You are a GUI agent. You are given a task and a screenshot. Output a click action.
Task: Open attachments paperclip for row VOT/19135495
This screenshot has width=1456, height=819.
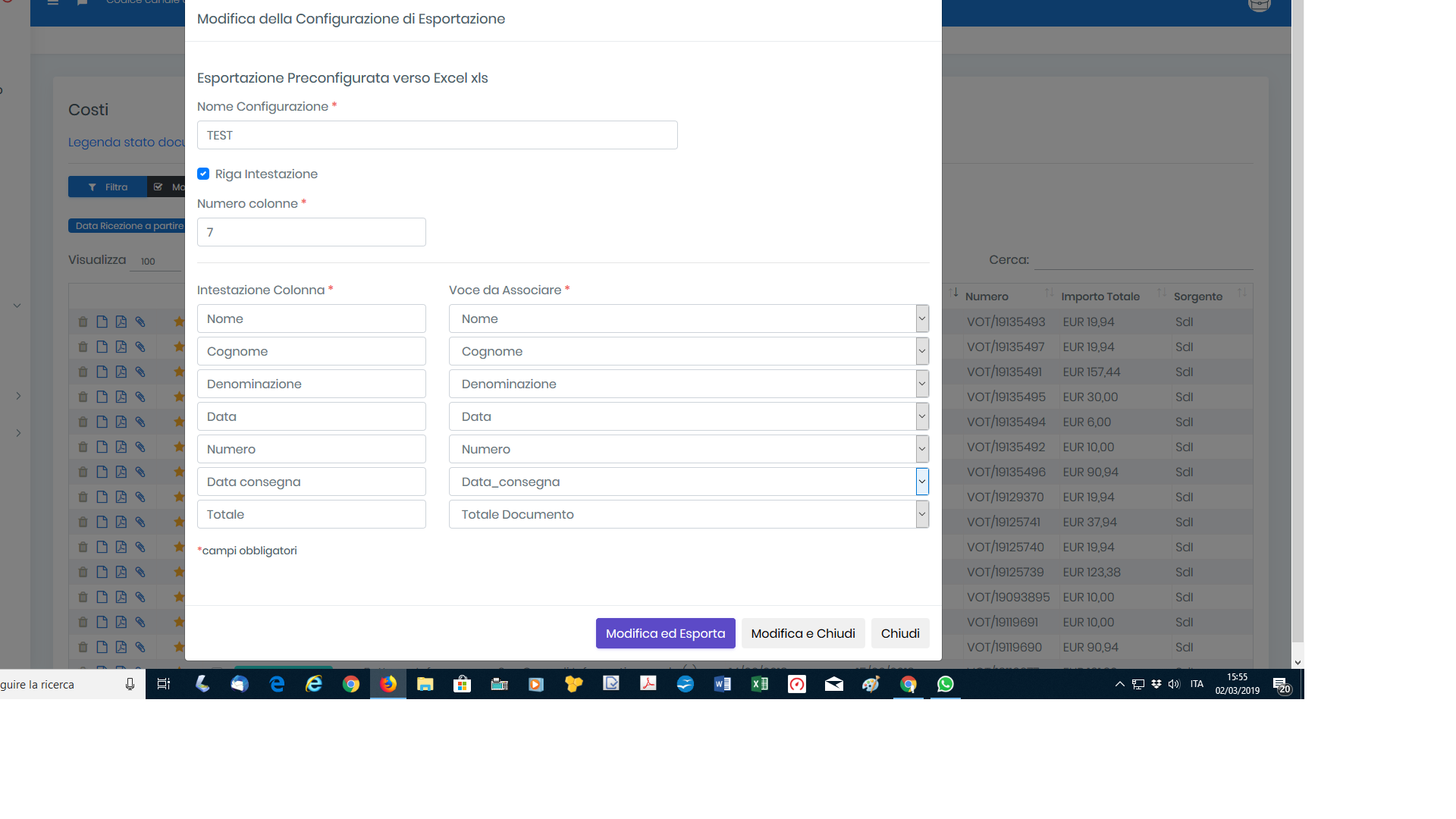tap(140, 397)
